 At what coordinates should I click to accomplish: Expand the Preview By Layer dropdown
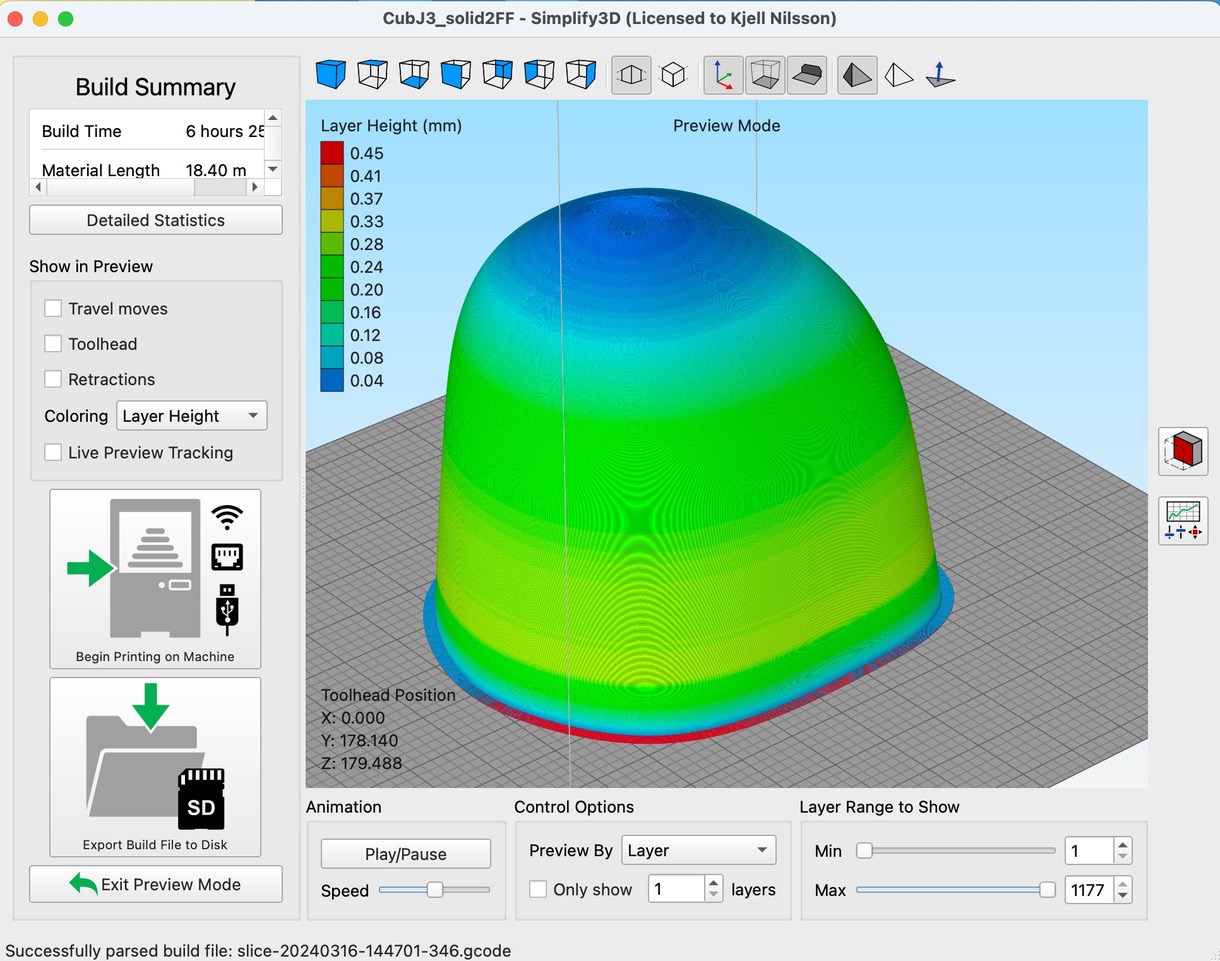pos(698,851)
